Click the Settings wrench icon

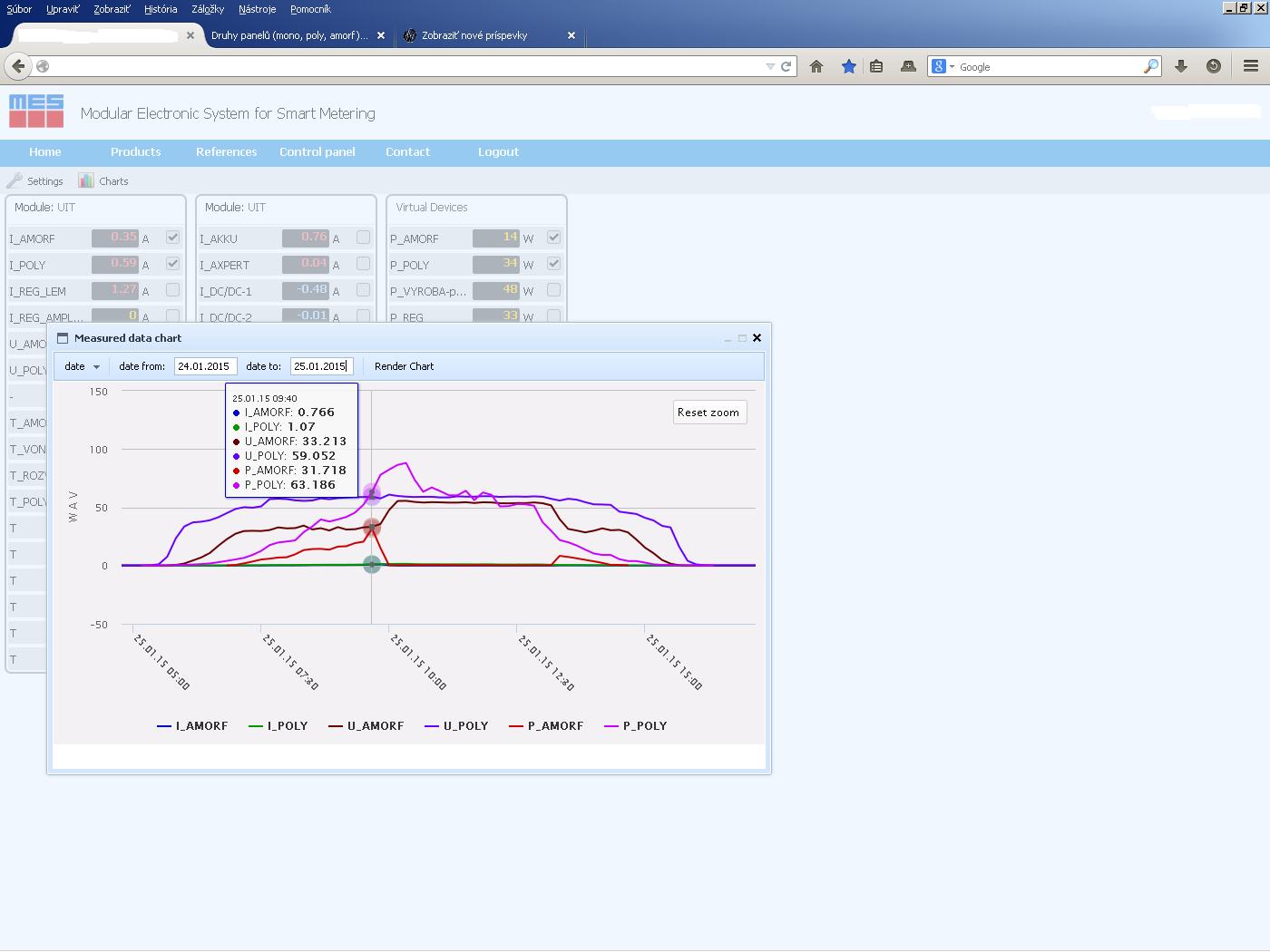(x=15, y=180)
